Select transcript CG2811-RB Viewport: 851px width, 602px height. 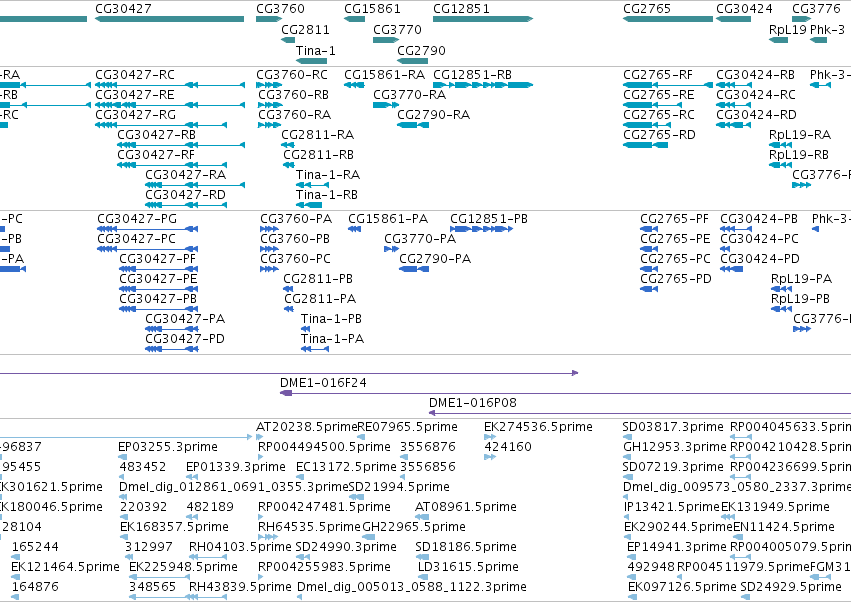coord(319,155)
